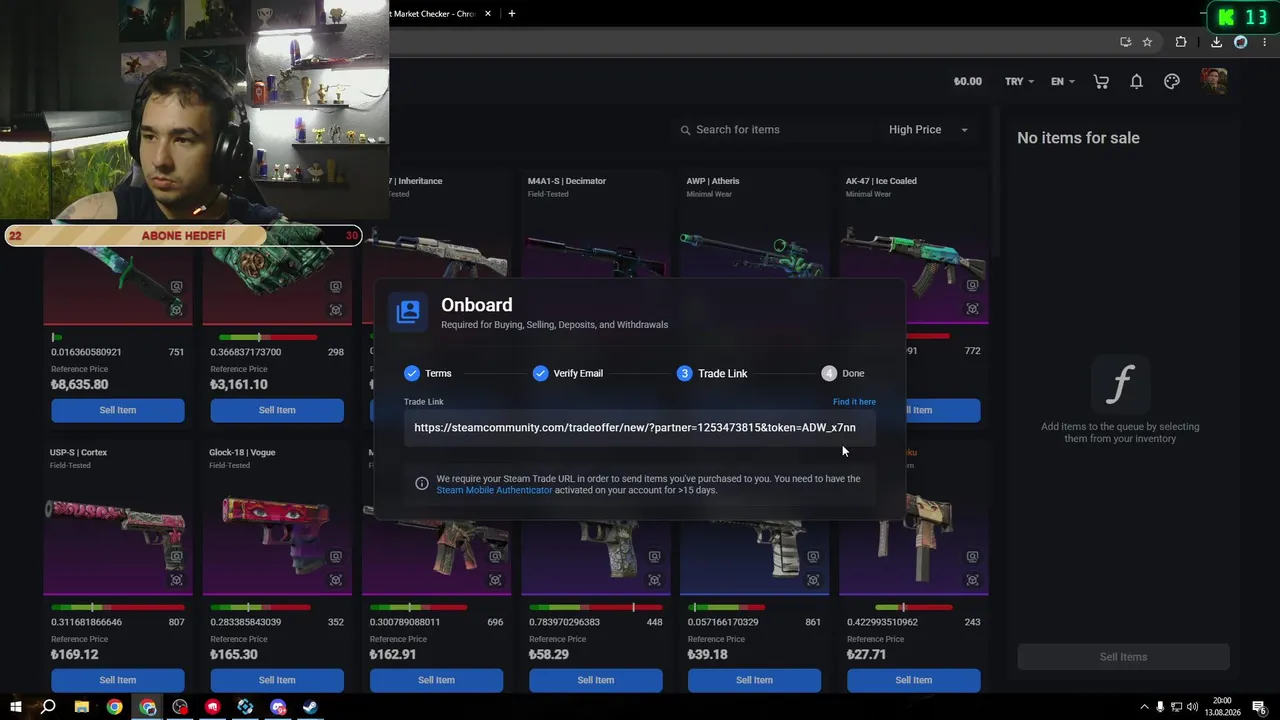The width and height of the screenshot is (1280, 720).
Task: Click the inspect icon on USP-S Cortex card
Action: click(177, 580)
